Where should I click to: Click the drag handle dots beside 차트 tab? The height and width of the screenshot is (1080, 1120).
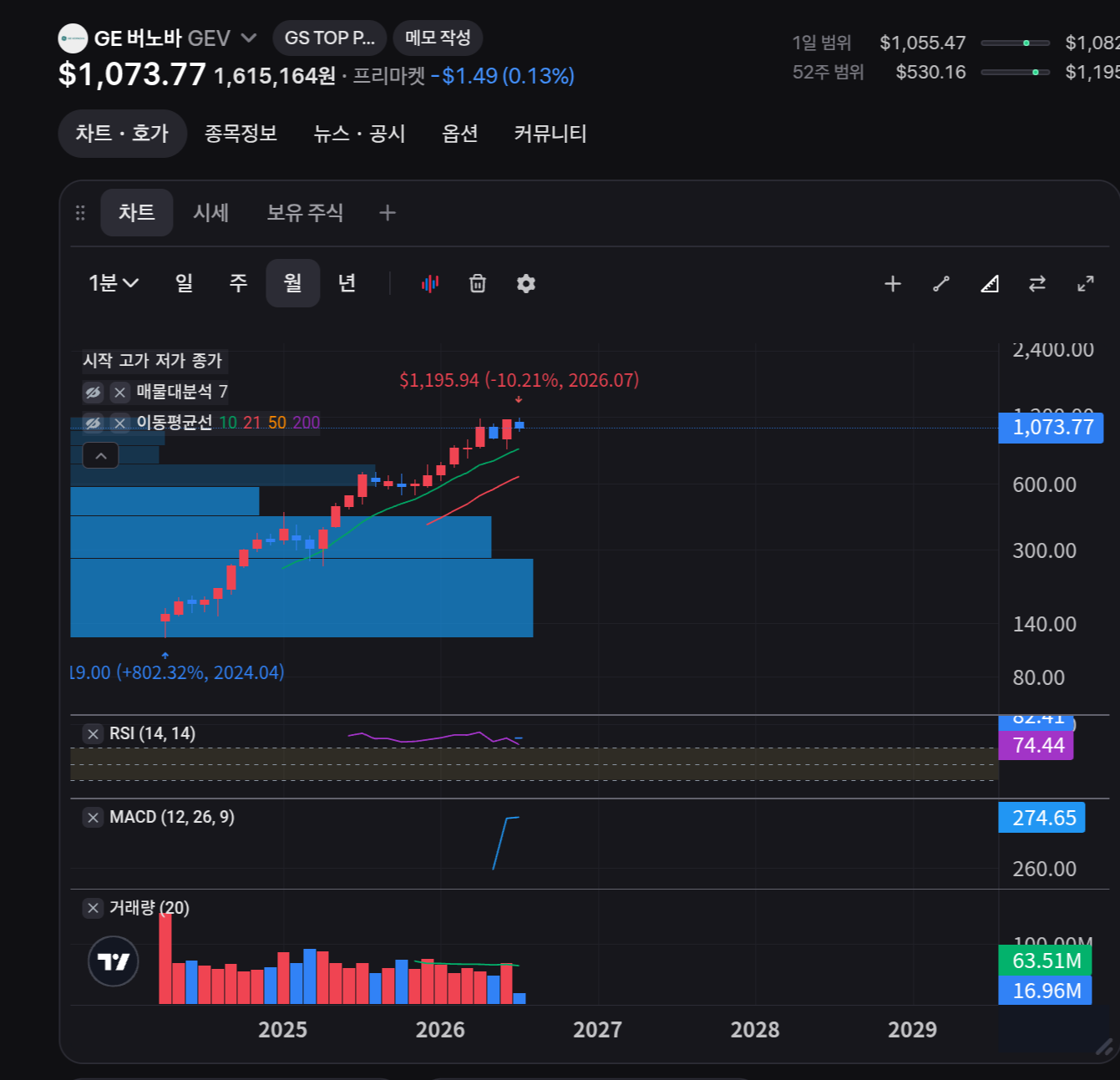(x=80, y=213)
